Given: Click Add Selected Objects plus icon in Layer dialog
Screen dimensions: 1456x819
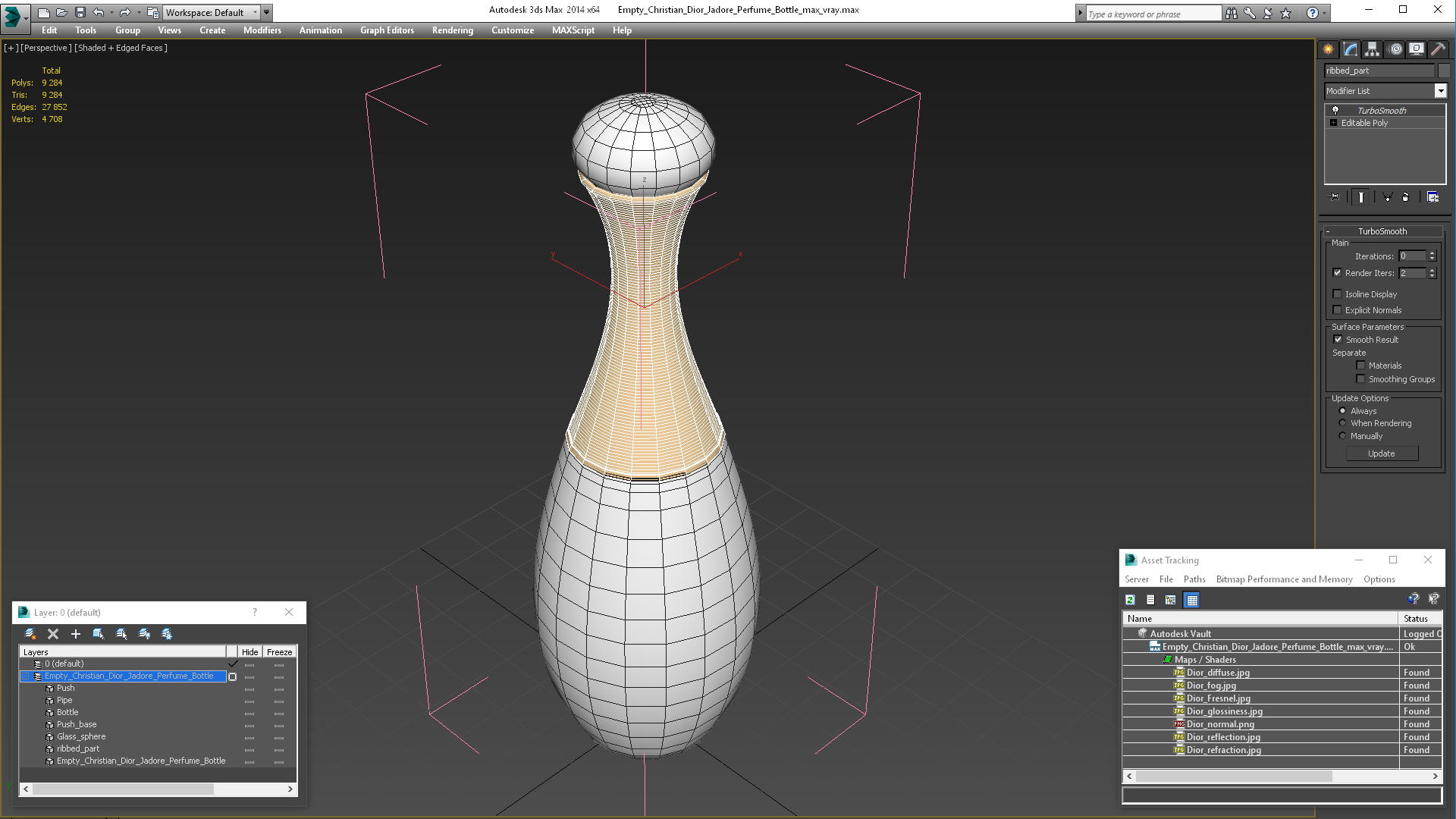Looking at the screenshot, I should coord(75,634).
